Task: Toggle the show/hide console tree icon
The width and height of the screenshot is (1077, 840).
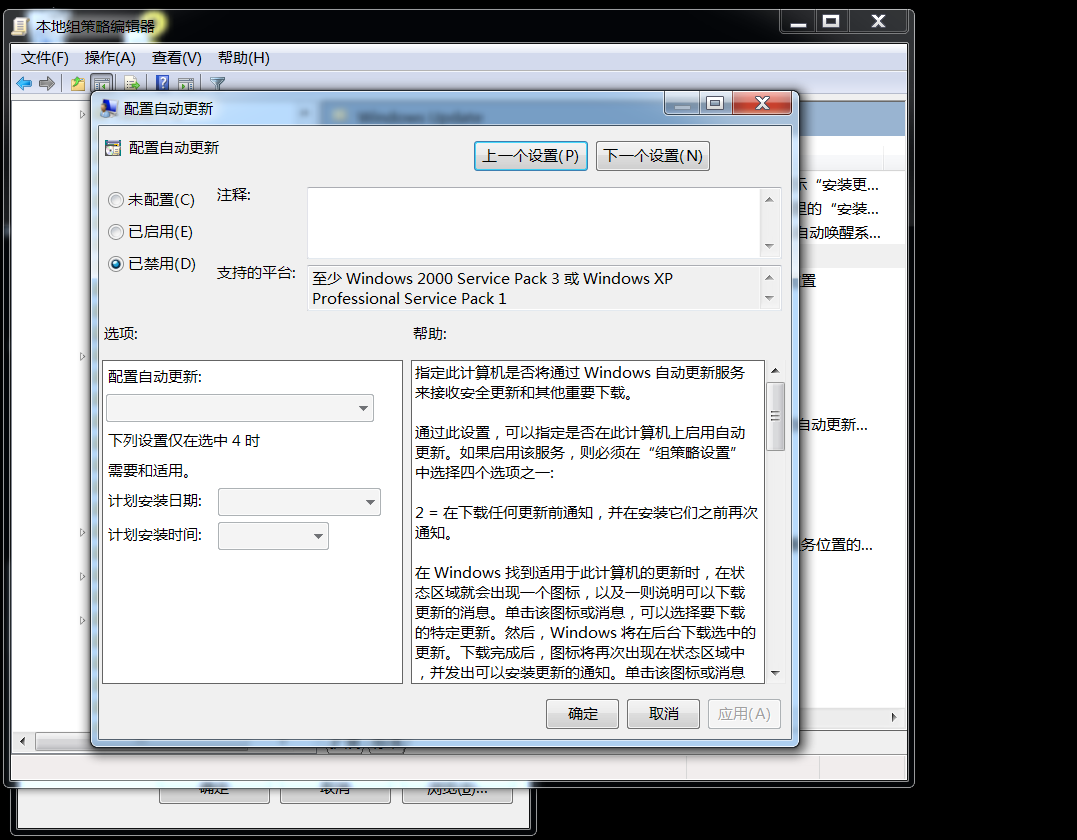Action: click(x=102, y=84)
